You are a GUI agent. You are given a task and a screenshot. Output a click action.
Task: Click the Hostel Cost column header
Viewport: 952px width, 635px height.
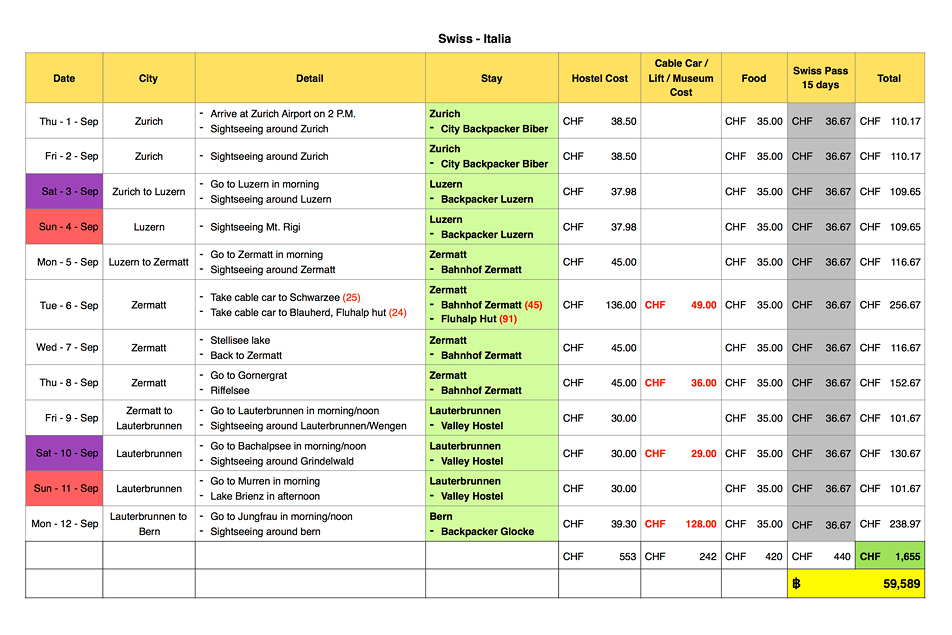tap(599, 78)
